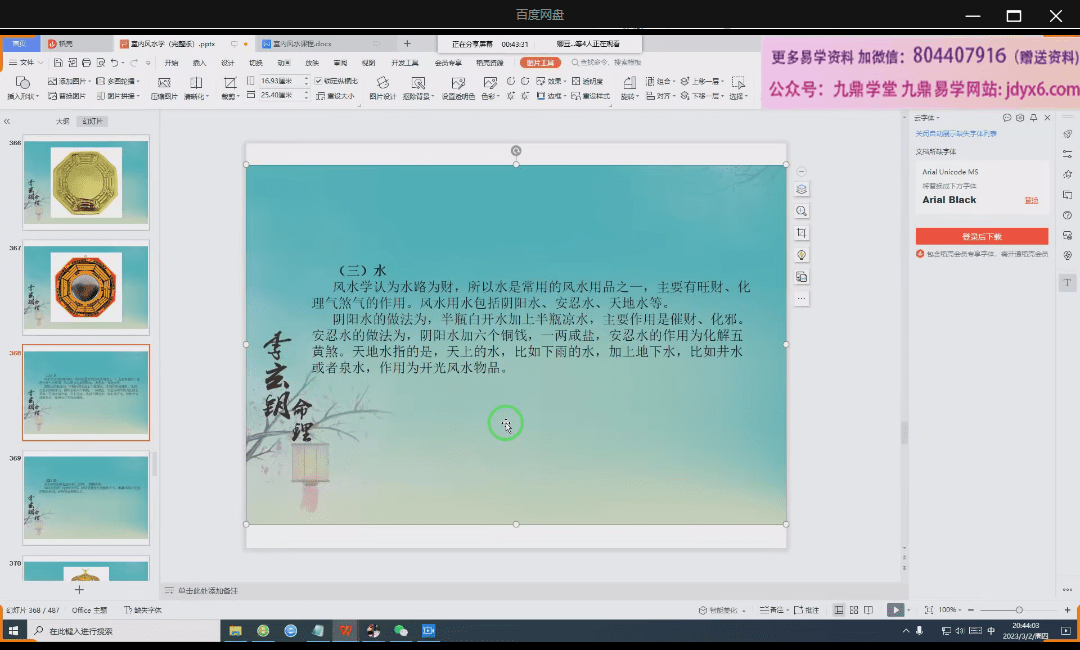Switch to the 图片工具 picture tools tab
1080x650 pixels.
(535, 62)
